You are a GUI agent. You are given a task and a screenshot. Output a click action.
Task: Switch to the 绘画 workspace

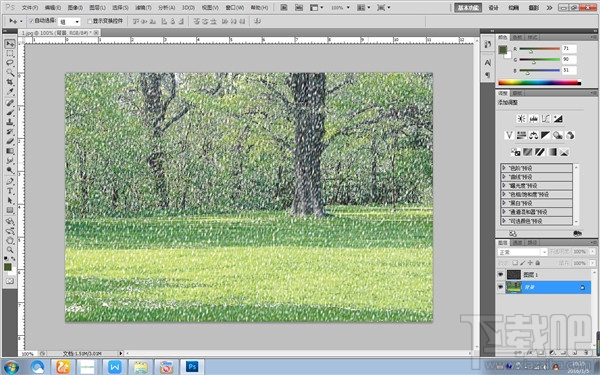click(514, 8)
